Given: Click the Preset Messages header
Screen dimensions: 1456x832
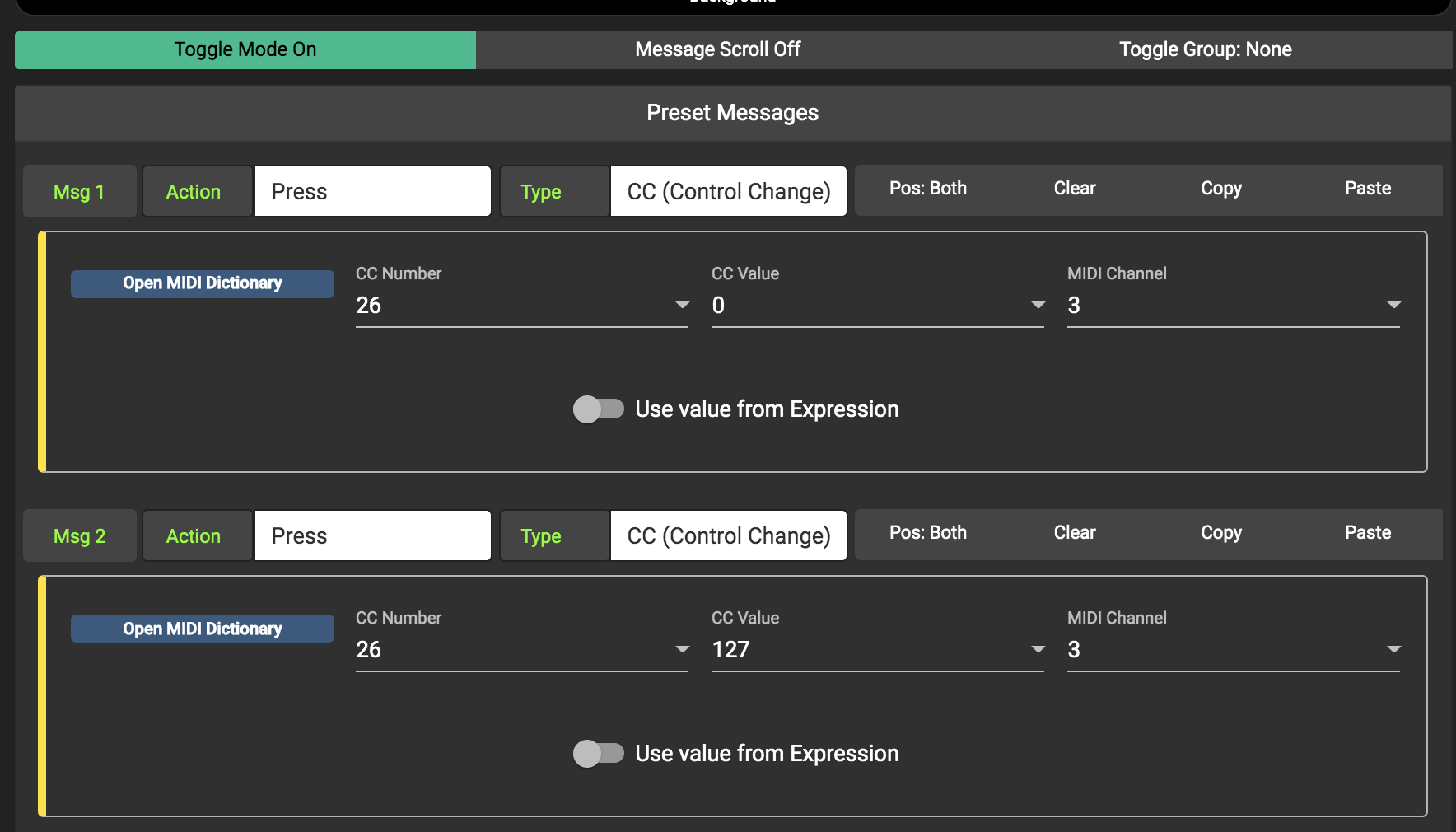Looking at the screenshot, I should (x=732, y=113).
